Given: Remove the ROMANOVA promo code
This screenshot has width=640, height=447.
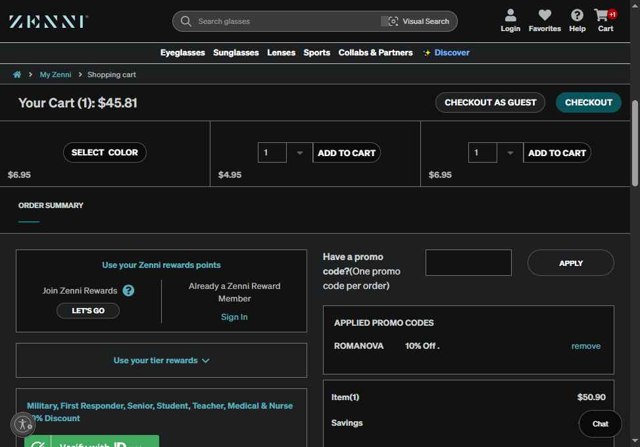Looking at the screenshot, I should (x=586, y=346).
